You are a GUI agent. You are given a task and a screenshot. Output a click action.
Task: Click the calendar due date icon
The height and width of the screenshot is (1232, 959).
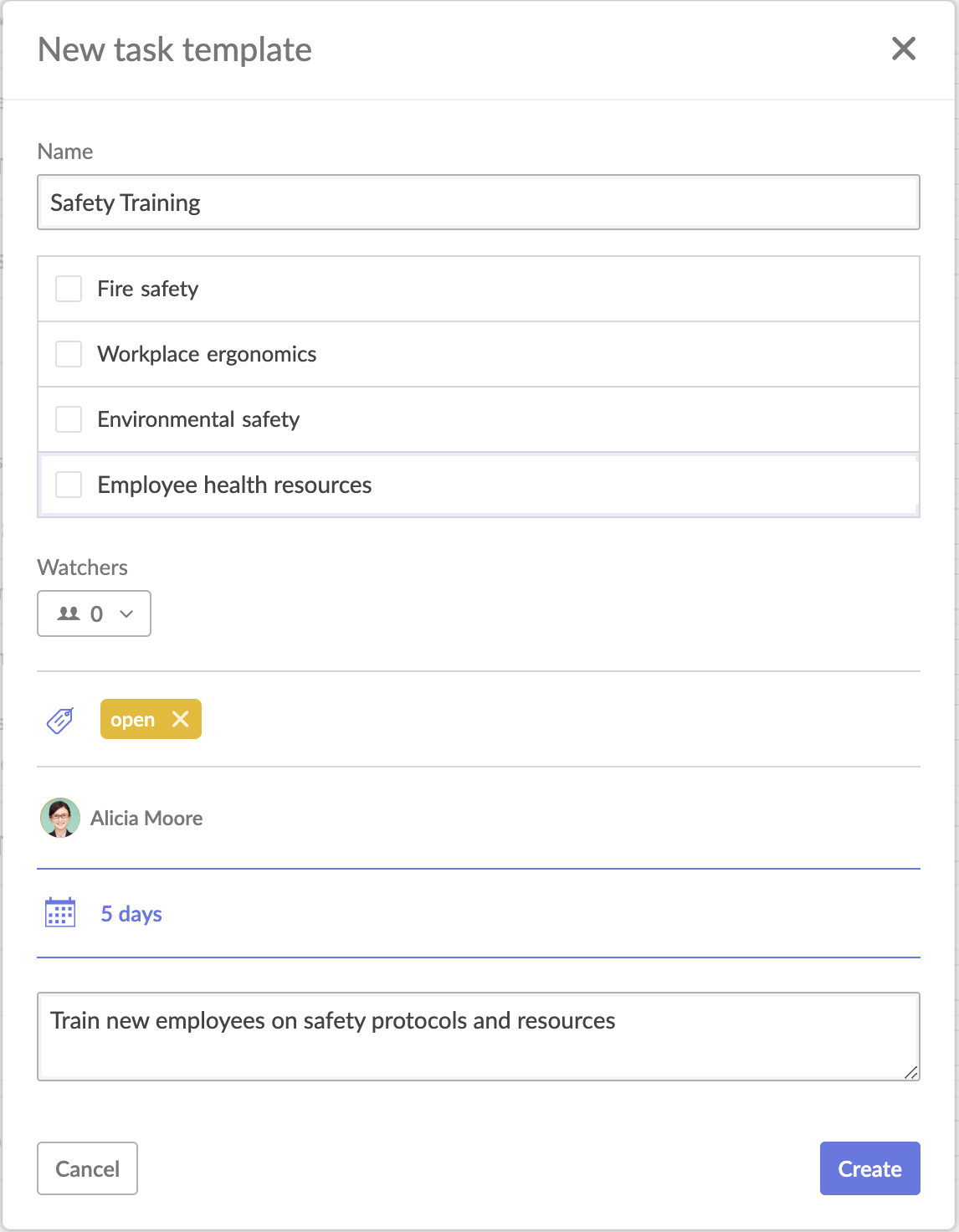click(x=59, y=912)
